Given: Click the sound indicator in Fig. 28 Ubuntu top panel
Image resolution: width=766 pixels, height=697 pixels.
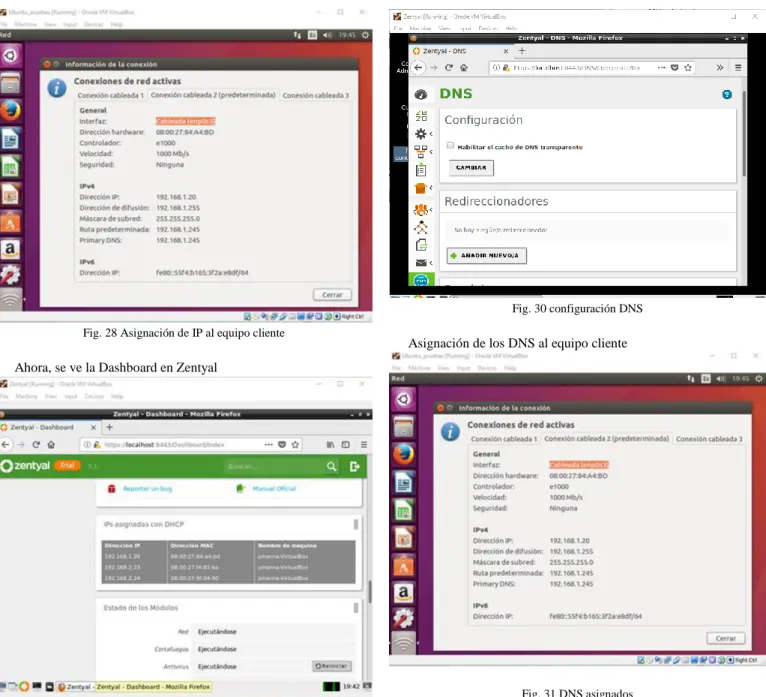Looking at the screenshot, I should pyautogui.click(x=327, y=35).
